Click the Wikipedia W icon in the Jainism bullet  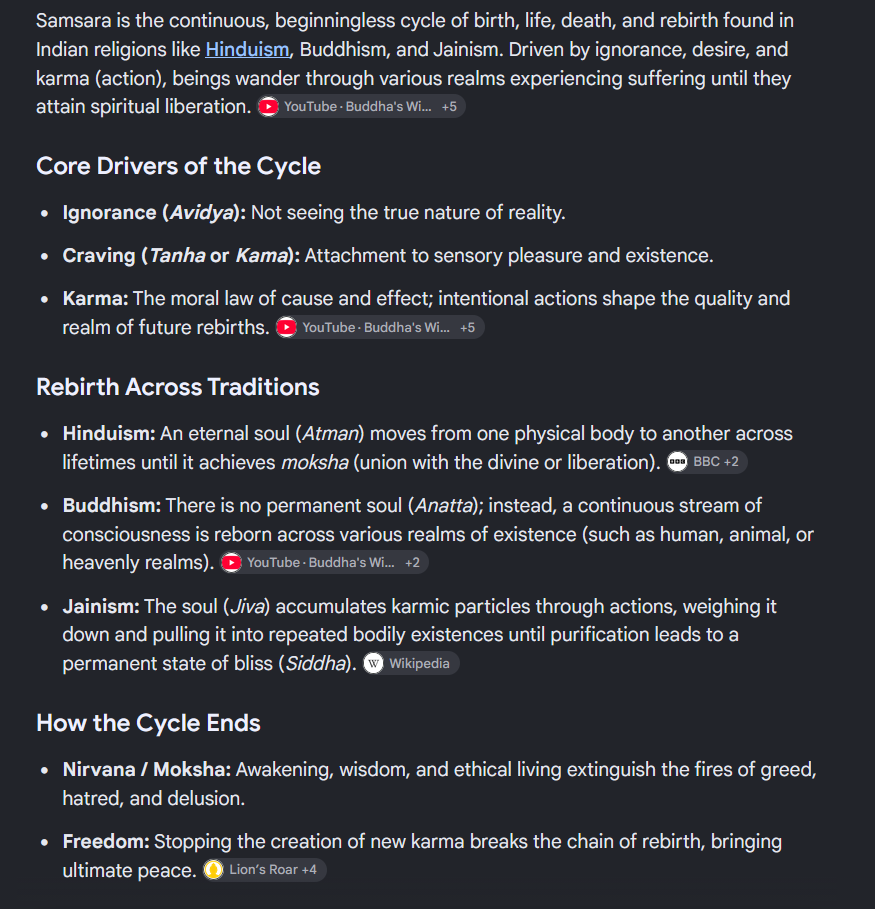pyautogui.click(x=373, y=663)
